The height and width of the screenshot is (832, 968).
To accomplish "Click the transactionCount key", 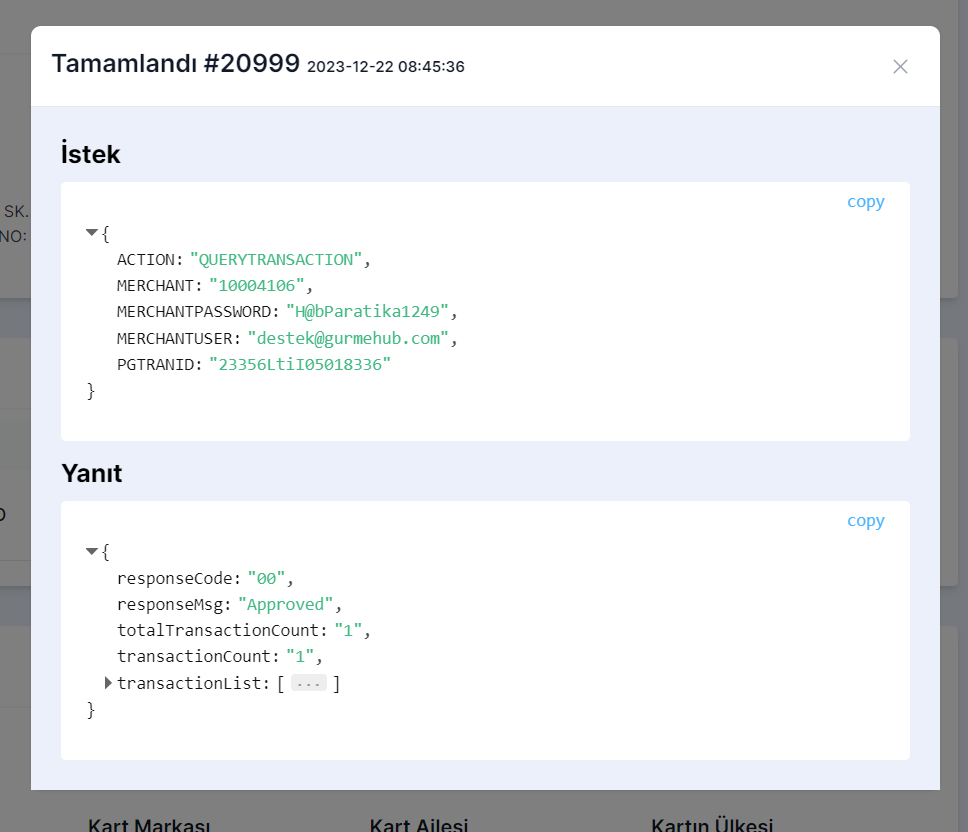I will tap(196, 656).
